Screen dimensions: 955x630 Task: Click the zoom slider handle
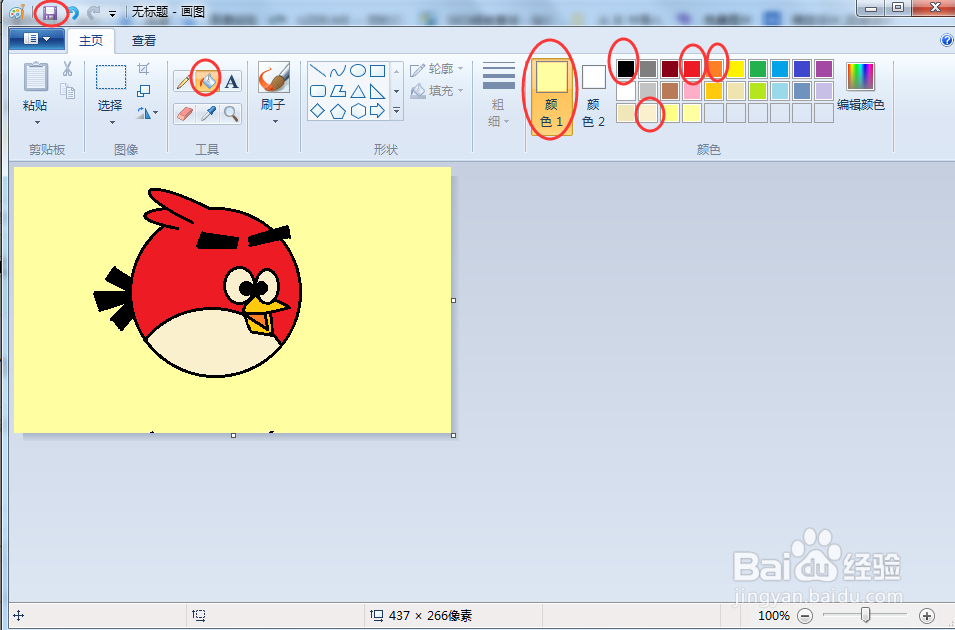tap(865, 615)
